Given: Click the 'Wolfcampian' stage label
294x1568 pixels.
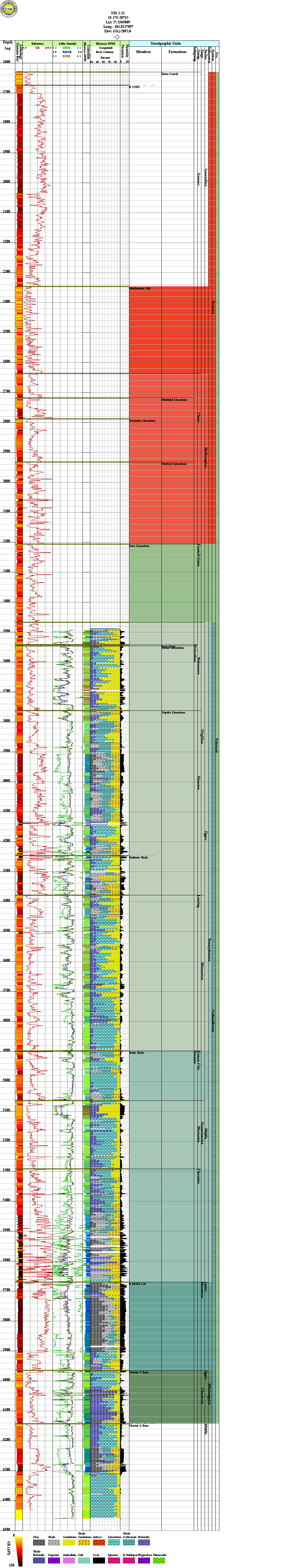Looking at the screenshot, I should [x=206, y=457].
